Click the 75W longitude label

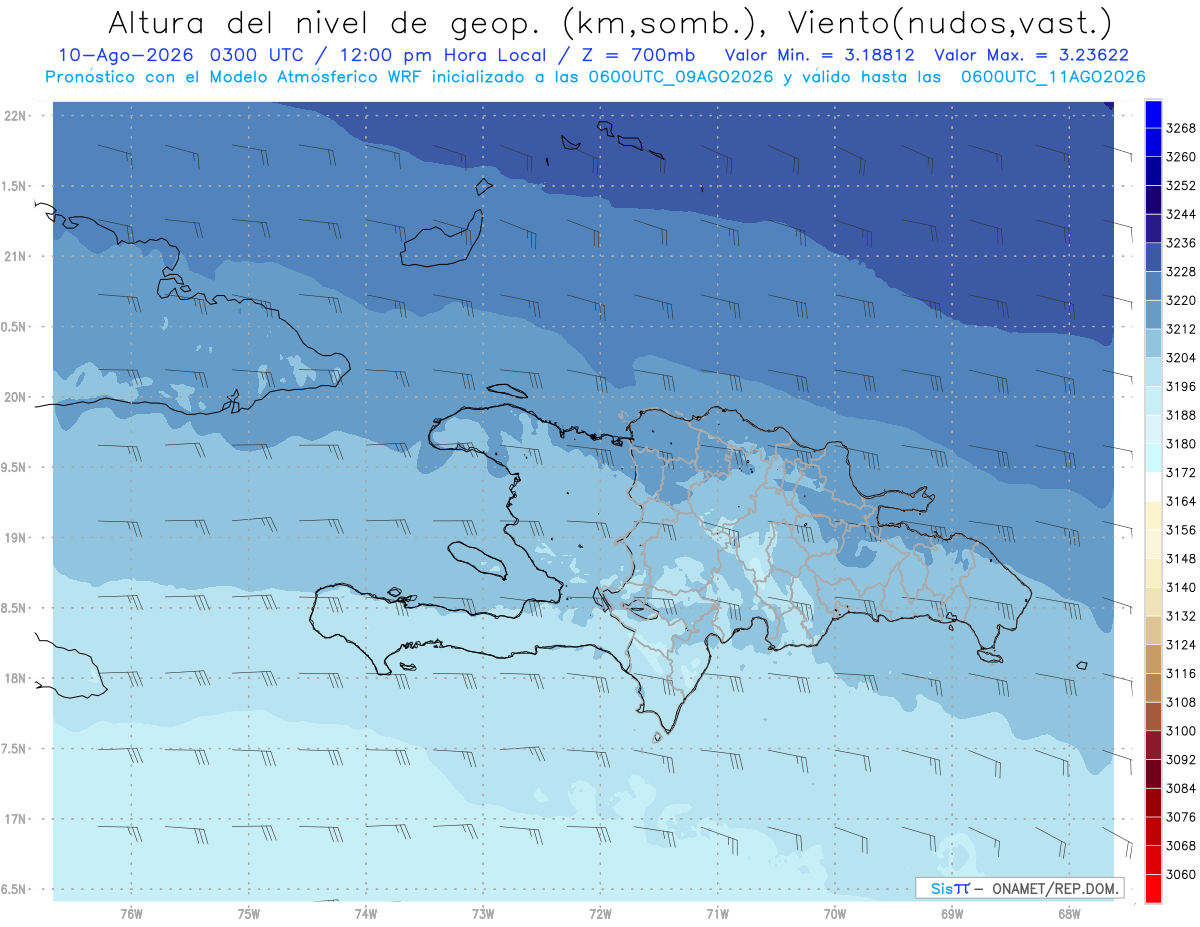[249, 913]
